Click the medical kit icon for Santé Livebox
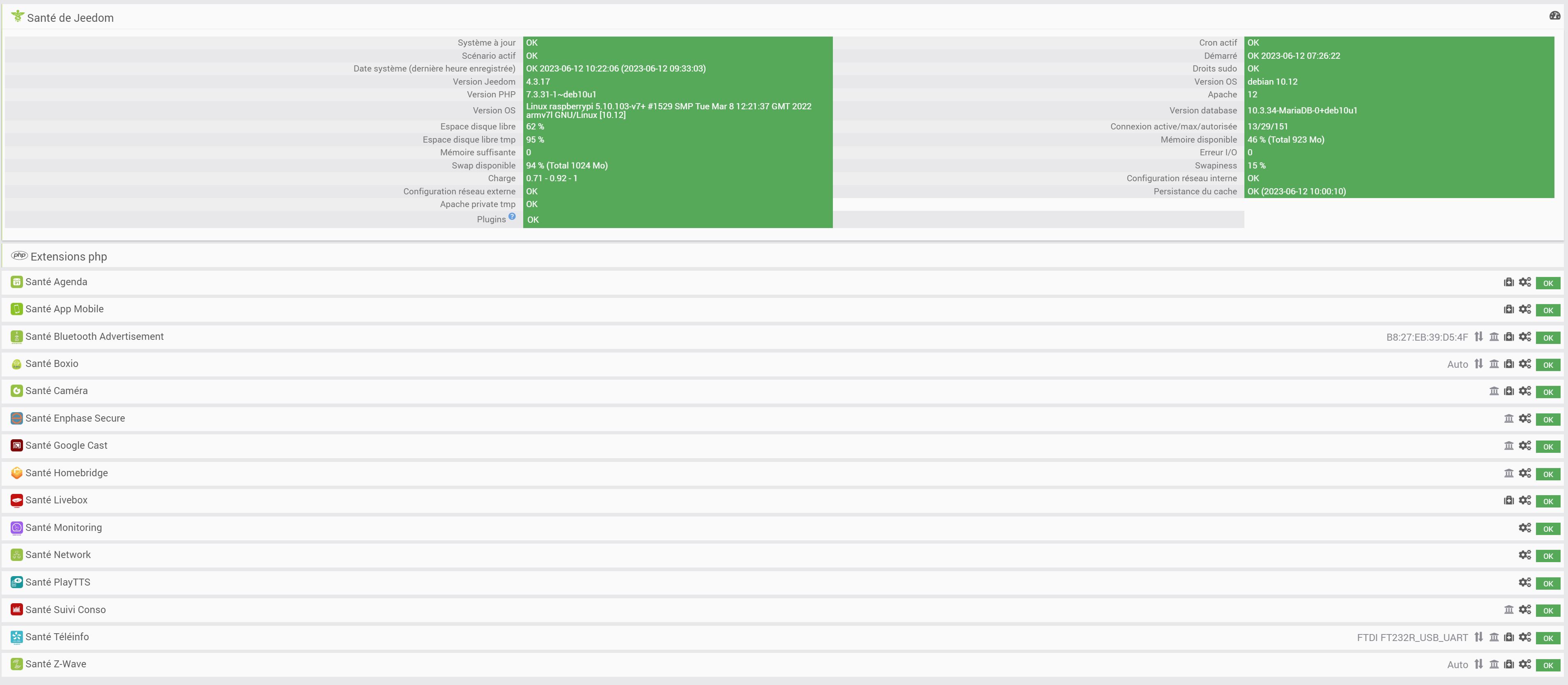This screenshot has width=1568, height=685. point(1509,500)
